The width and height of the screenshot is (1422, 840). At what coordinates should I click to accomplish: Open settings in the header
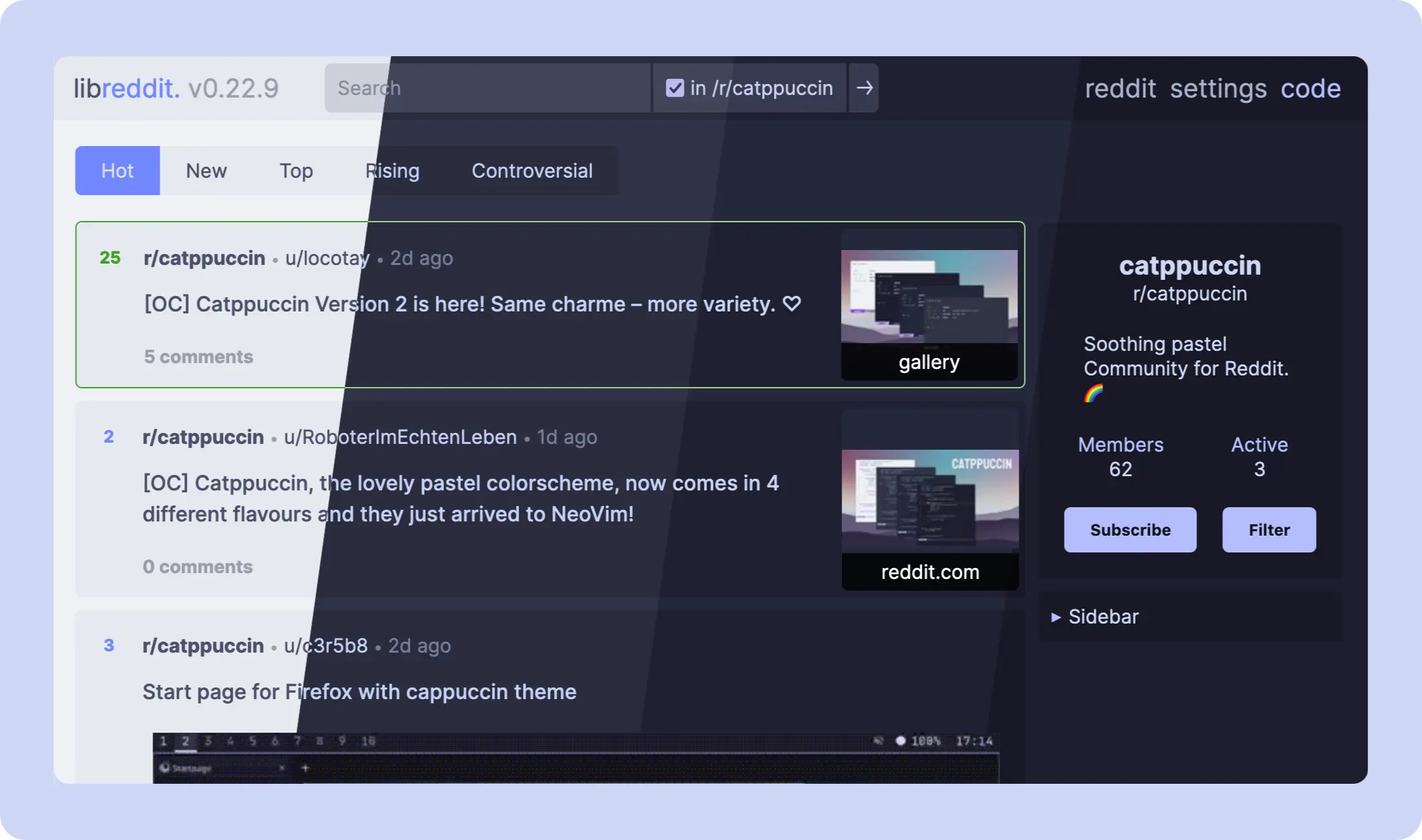(1218, 89)
